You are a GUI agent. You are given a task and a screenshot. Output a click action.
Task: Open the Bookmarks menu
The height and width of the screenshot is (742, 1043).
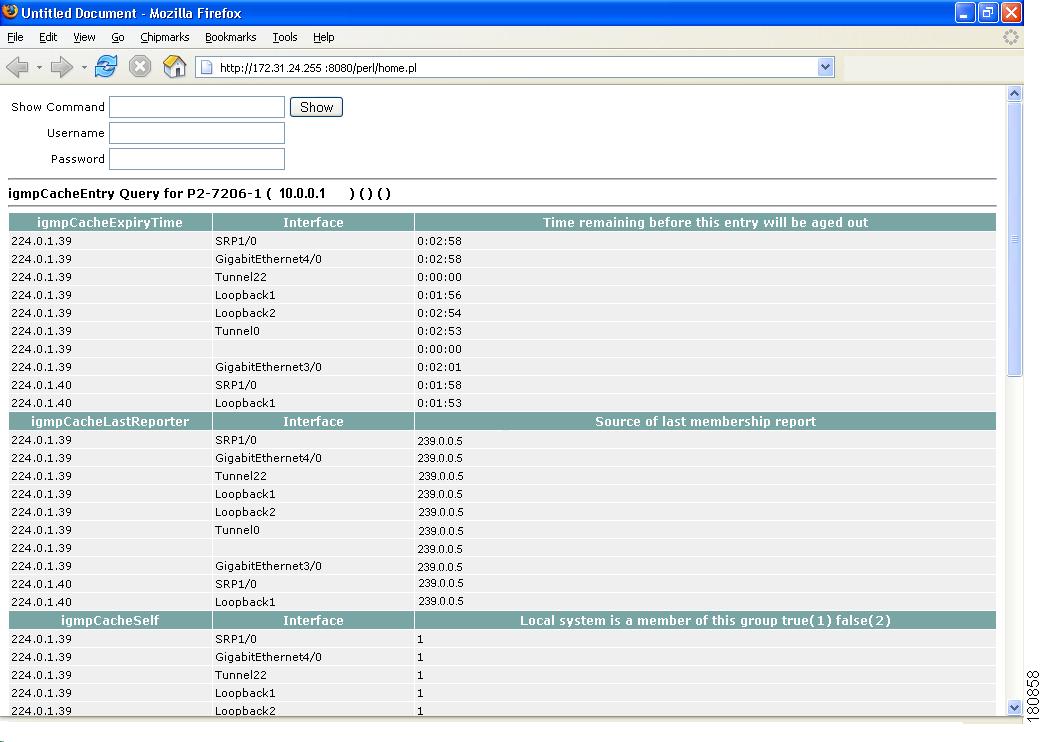click(230, 37)
